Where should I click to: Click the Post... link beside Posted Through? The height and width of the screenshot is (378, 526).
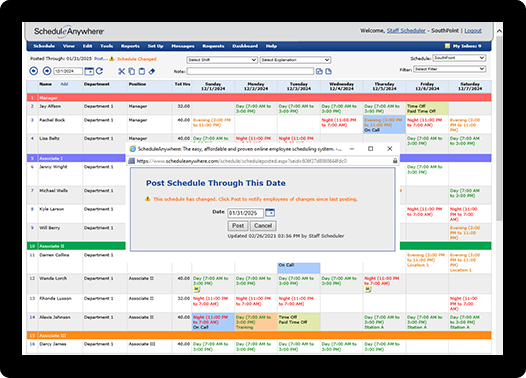pos(101,59)
